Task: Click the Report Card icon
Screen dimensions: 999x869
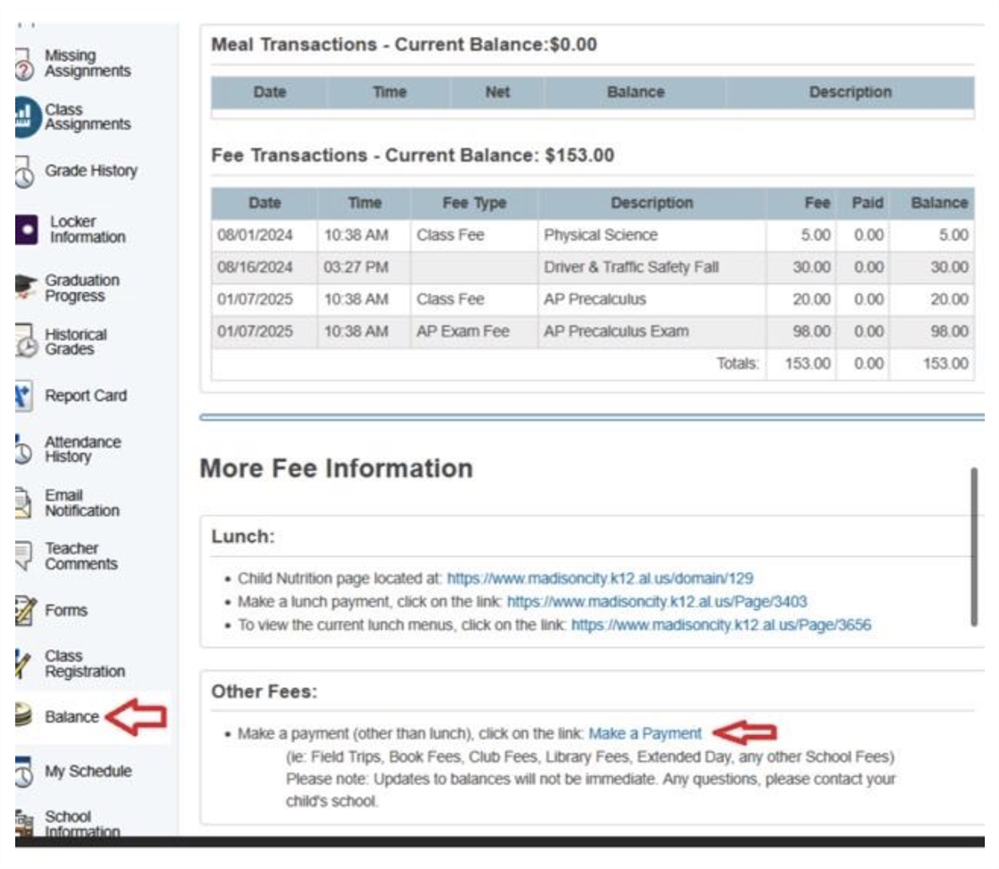Action: click(23, 396)
